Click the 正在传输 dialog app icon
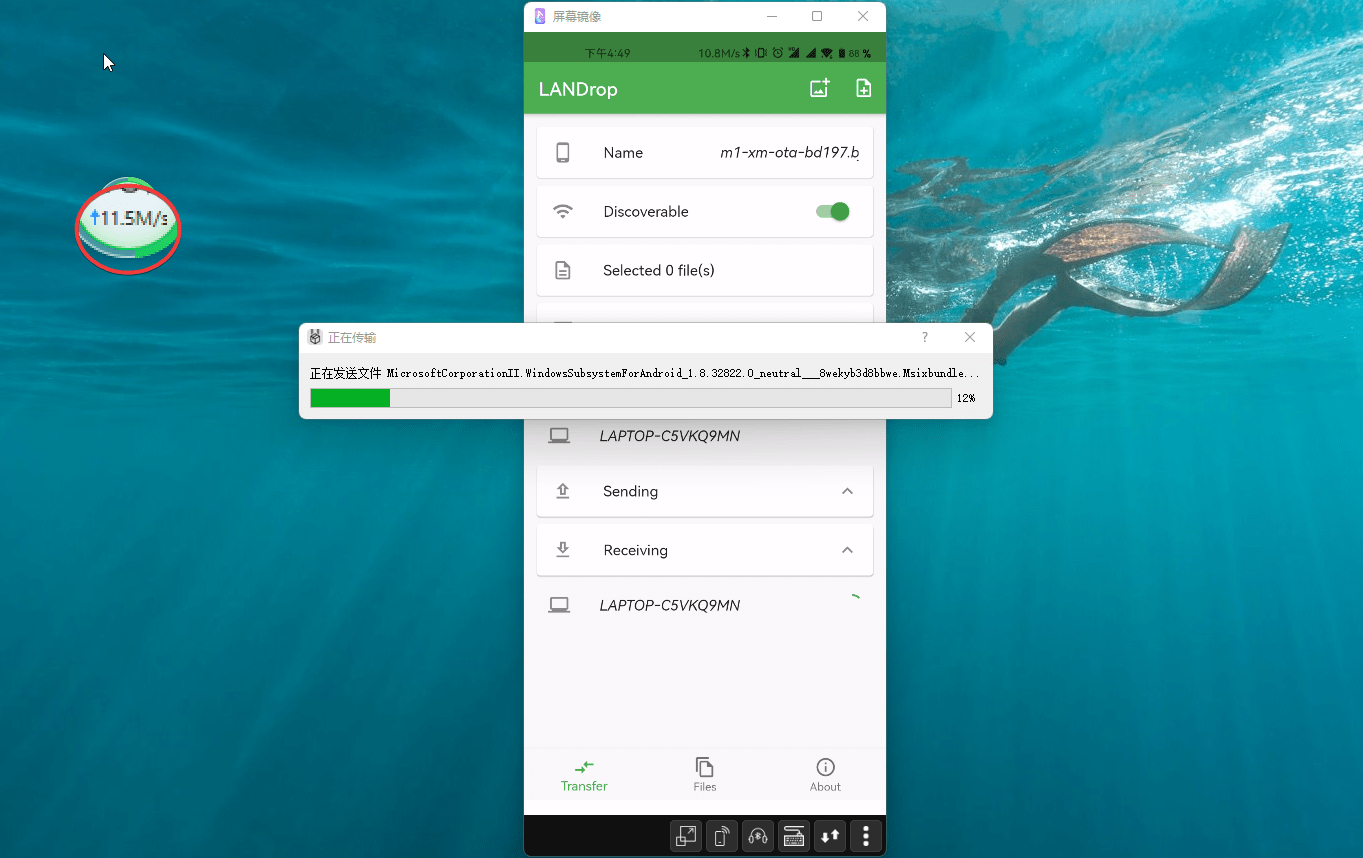1363x858 pixels. [x=315, y=338]
